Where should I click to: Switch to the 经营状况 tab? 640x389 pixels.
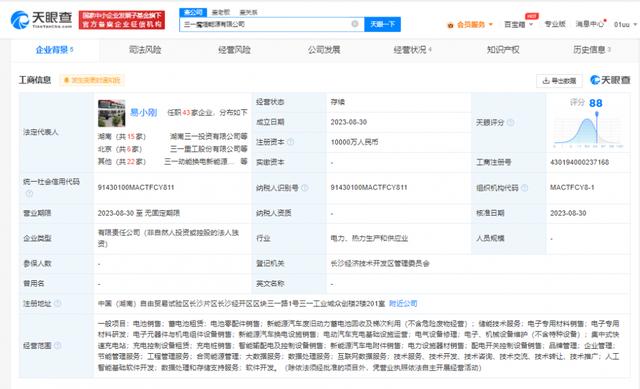(412, 50)
